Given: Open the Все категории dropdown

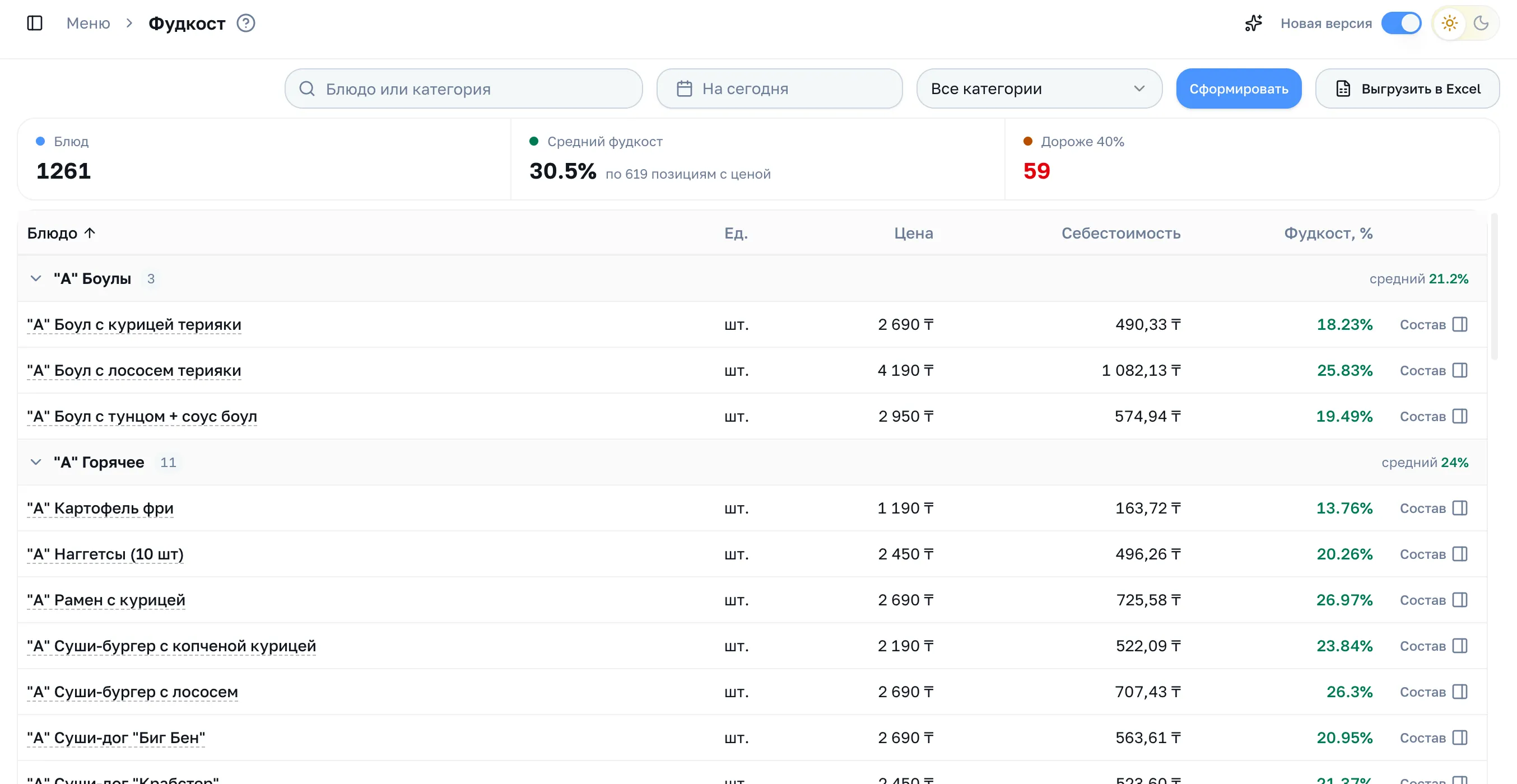Looking at the screenshot, I should click(1039, 88).
